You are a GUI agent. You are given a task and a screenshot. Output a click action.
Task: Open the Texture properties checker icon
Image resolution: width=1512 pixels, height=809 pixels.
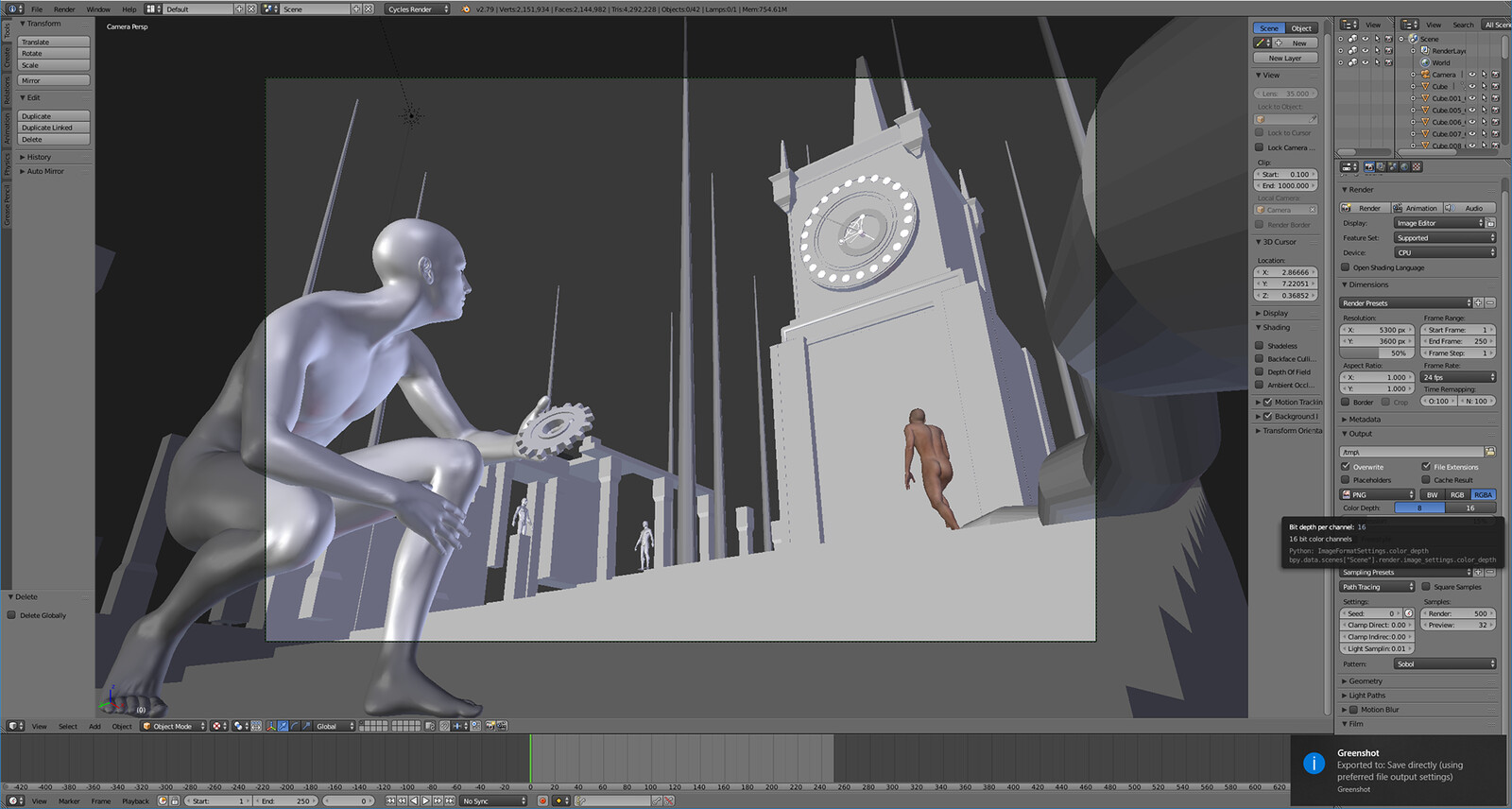coord(1417,166)
